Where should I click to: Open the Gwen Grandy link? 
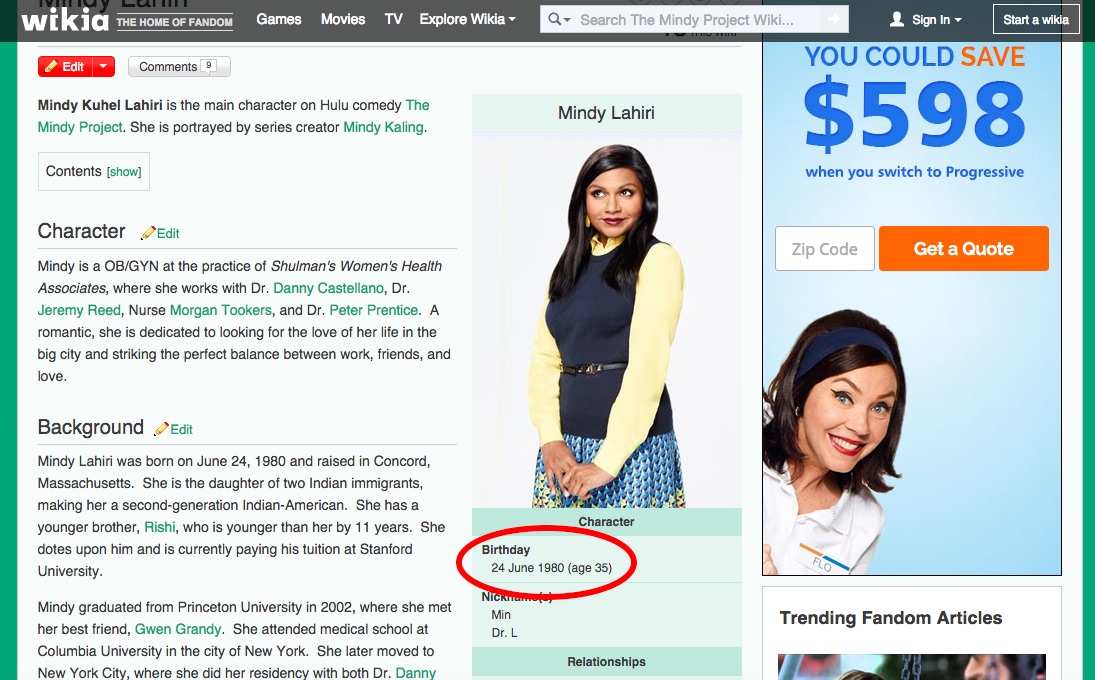tap(177, 629)
